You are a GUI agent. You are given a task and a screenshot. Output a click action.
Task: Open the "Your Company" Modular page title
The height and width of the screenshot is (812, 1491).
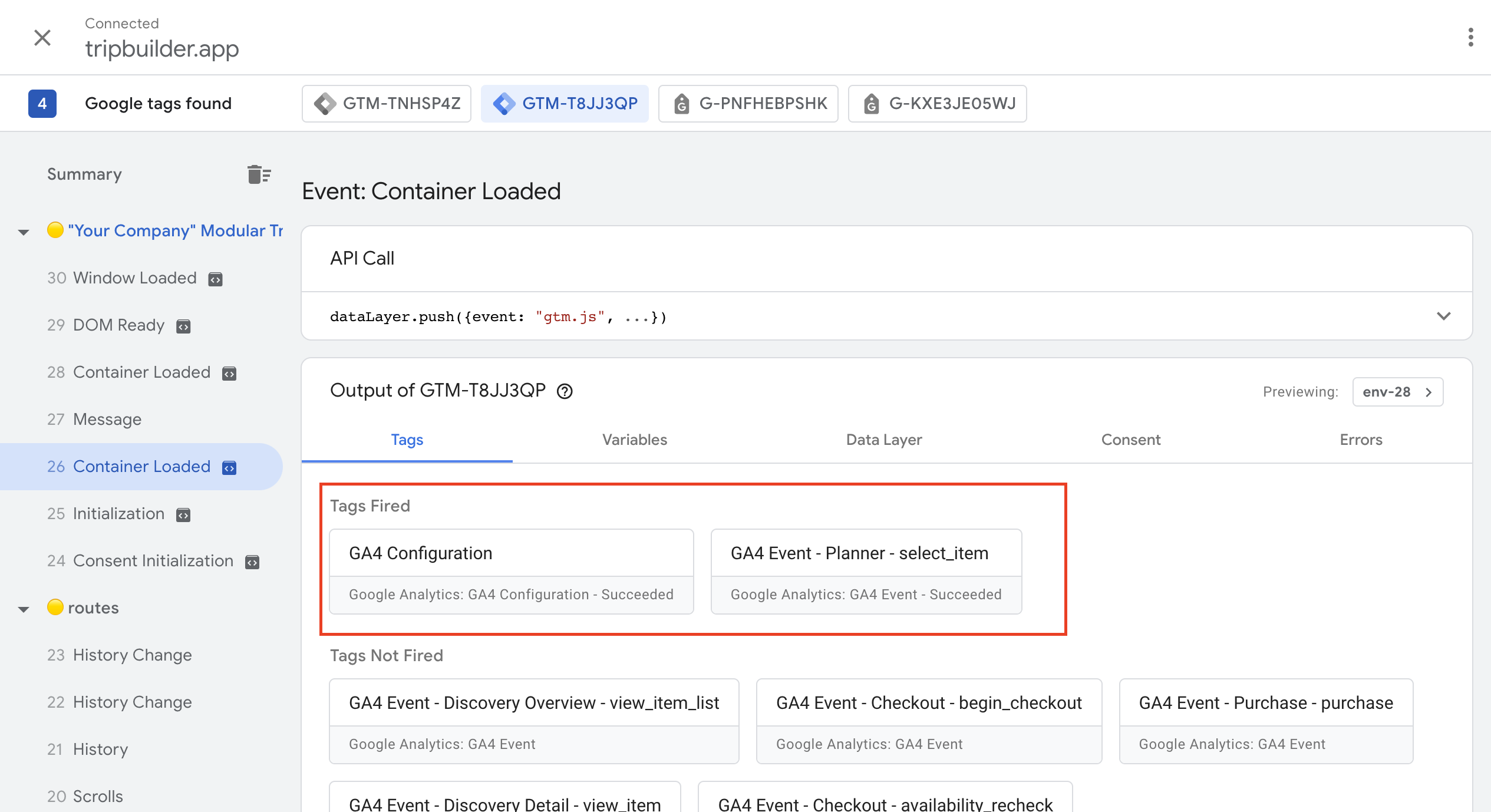[176, 231]
